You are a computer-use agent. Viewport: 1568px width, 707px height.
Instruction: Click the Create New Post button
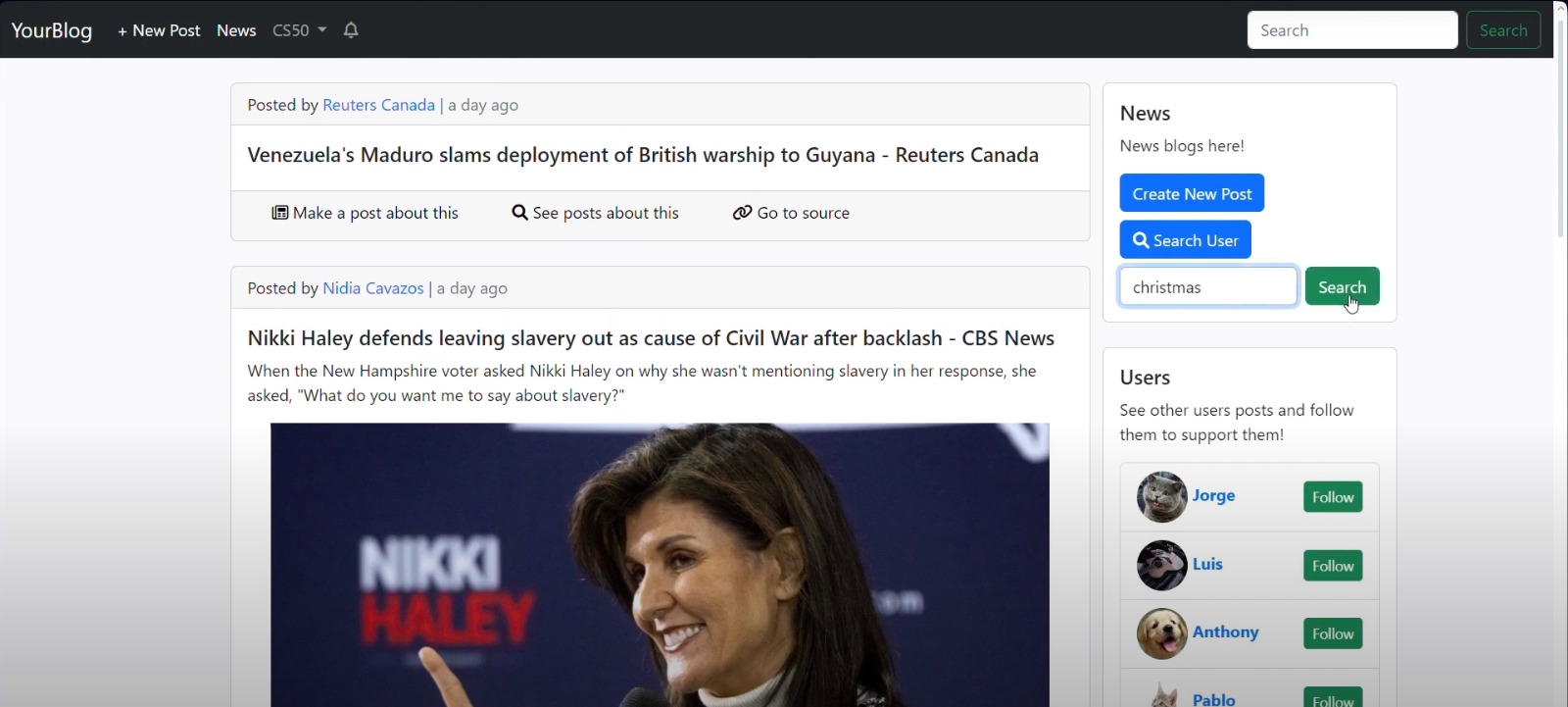click(1192, 193)
